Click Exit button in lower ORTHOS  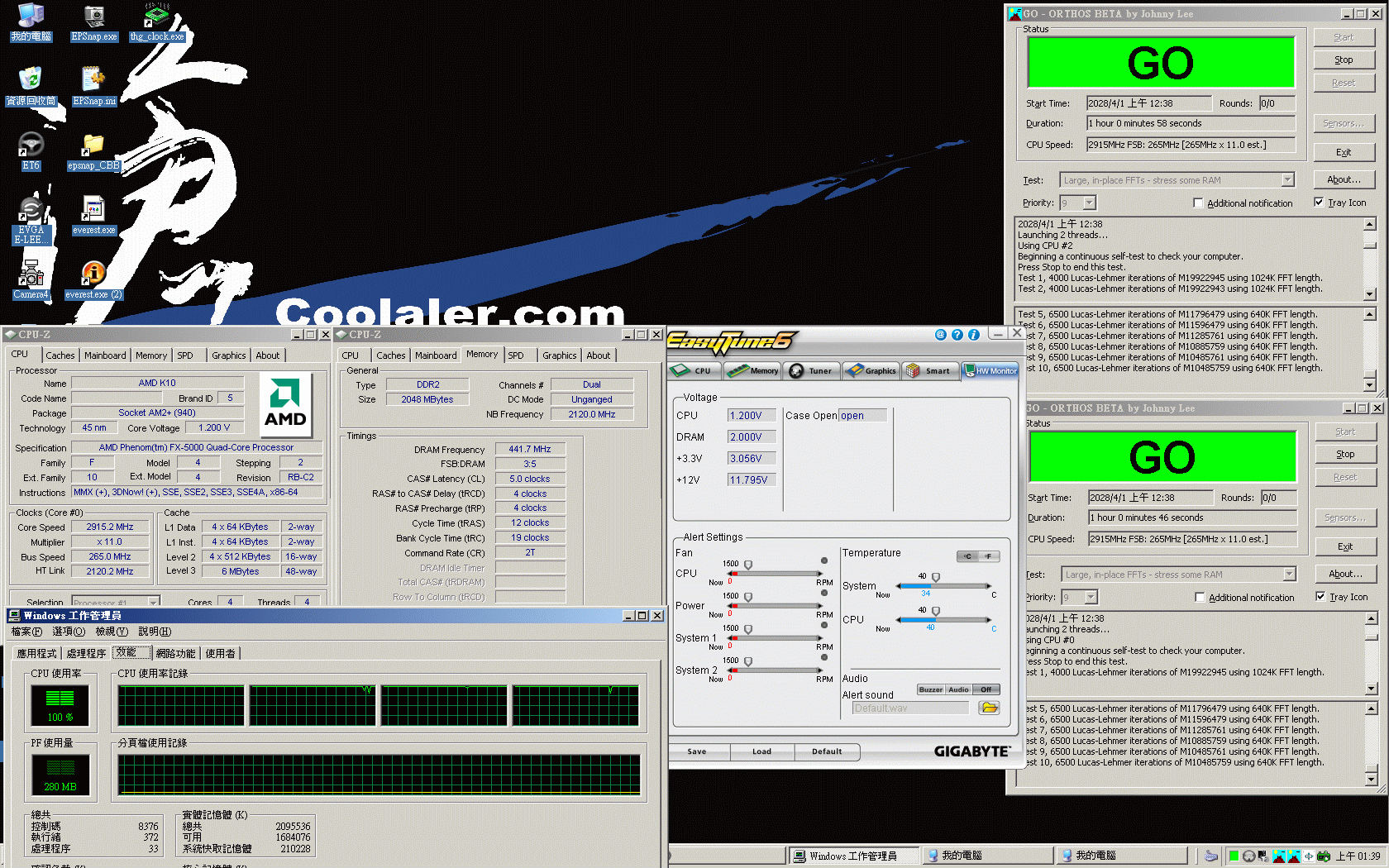(x=1345, y=547)
